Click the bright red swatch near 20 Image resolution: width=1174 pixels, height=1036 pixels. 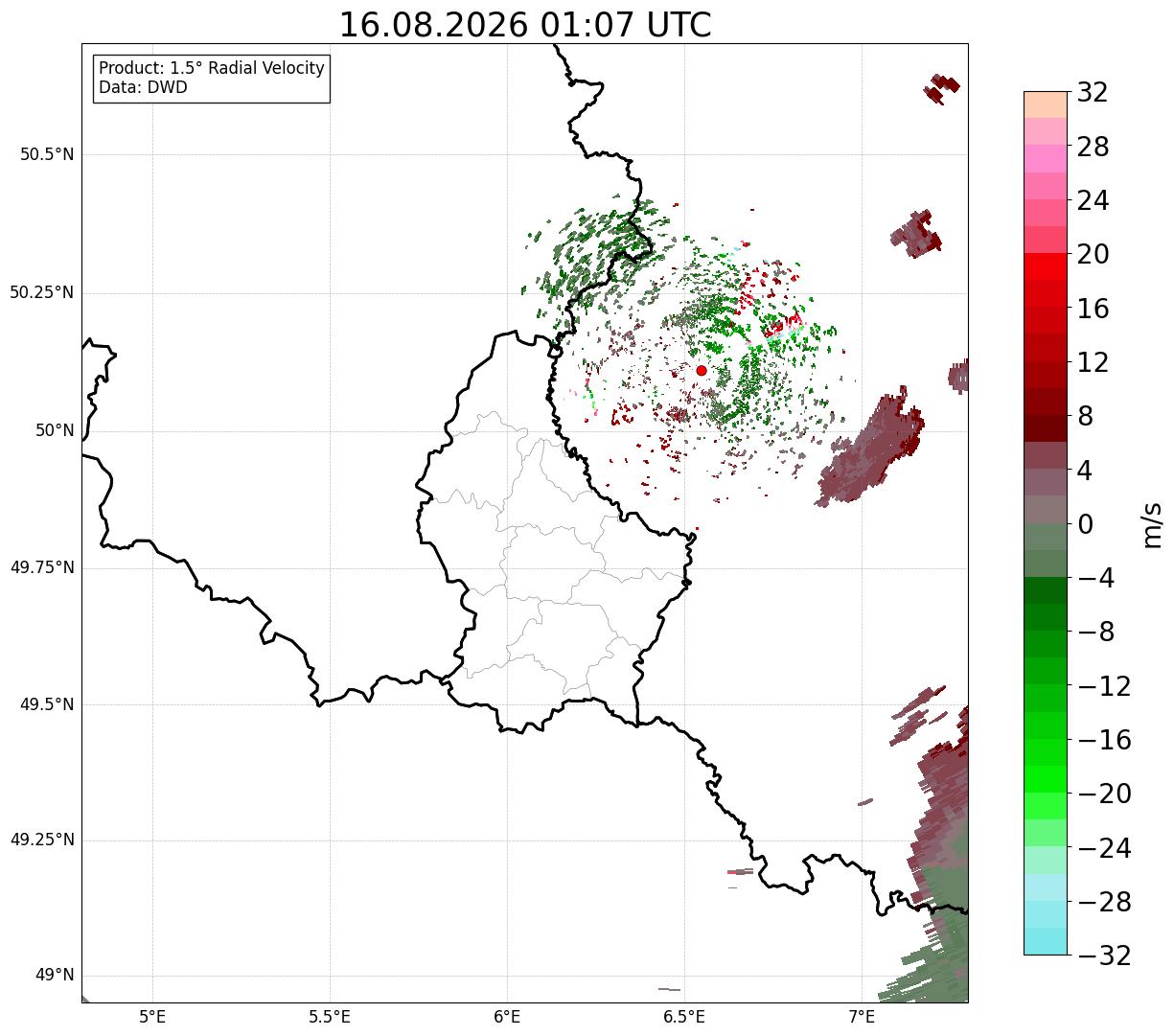tap(1046, 266)
